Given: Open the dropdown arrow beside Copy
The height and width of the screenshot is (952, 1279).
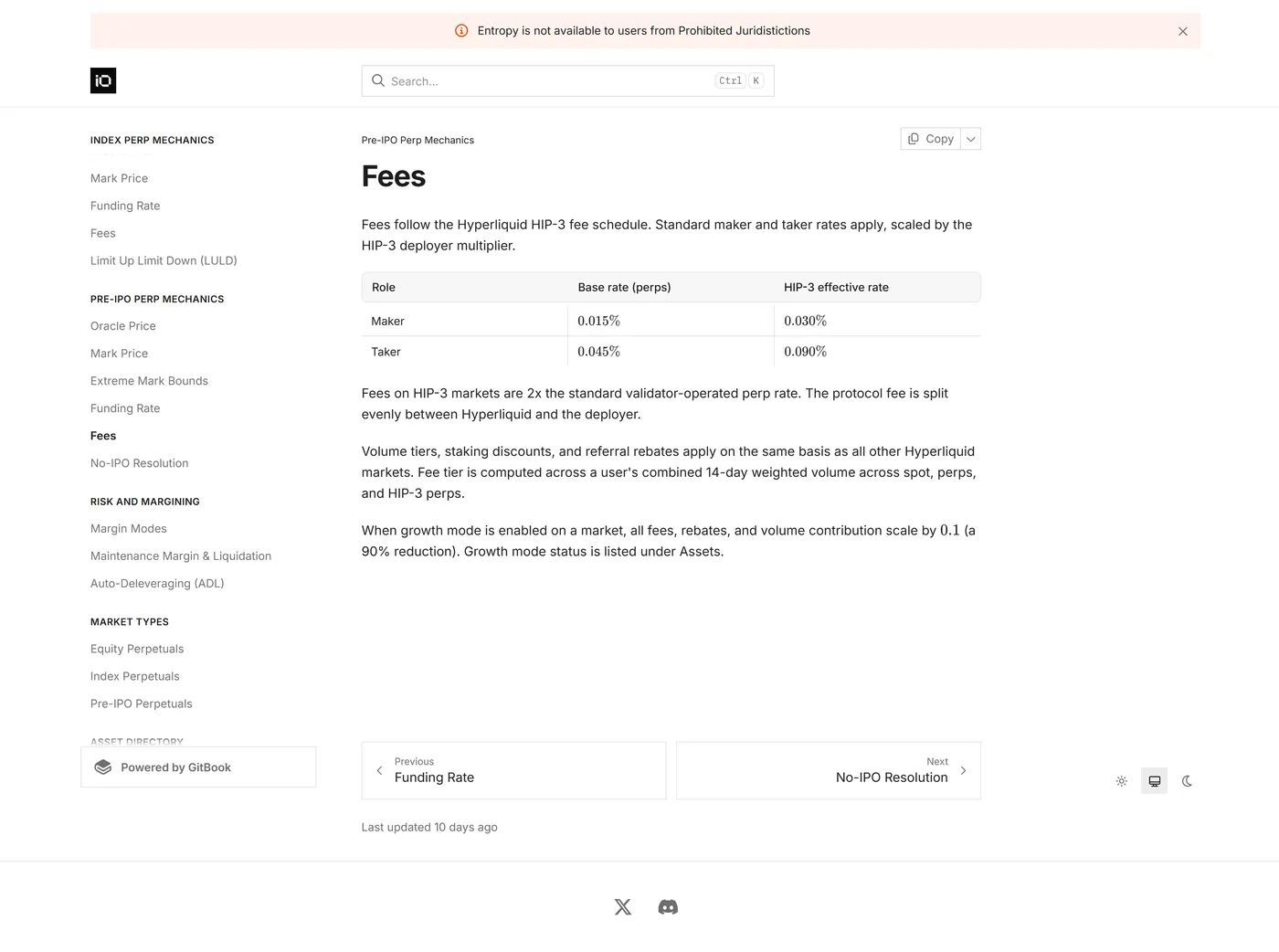Looking at the screenshot, I should pyautogui.click(x=971, y=139).
